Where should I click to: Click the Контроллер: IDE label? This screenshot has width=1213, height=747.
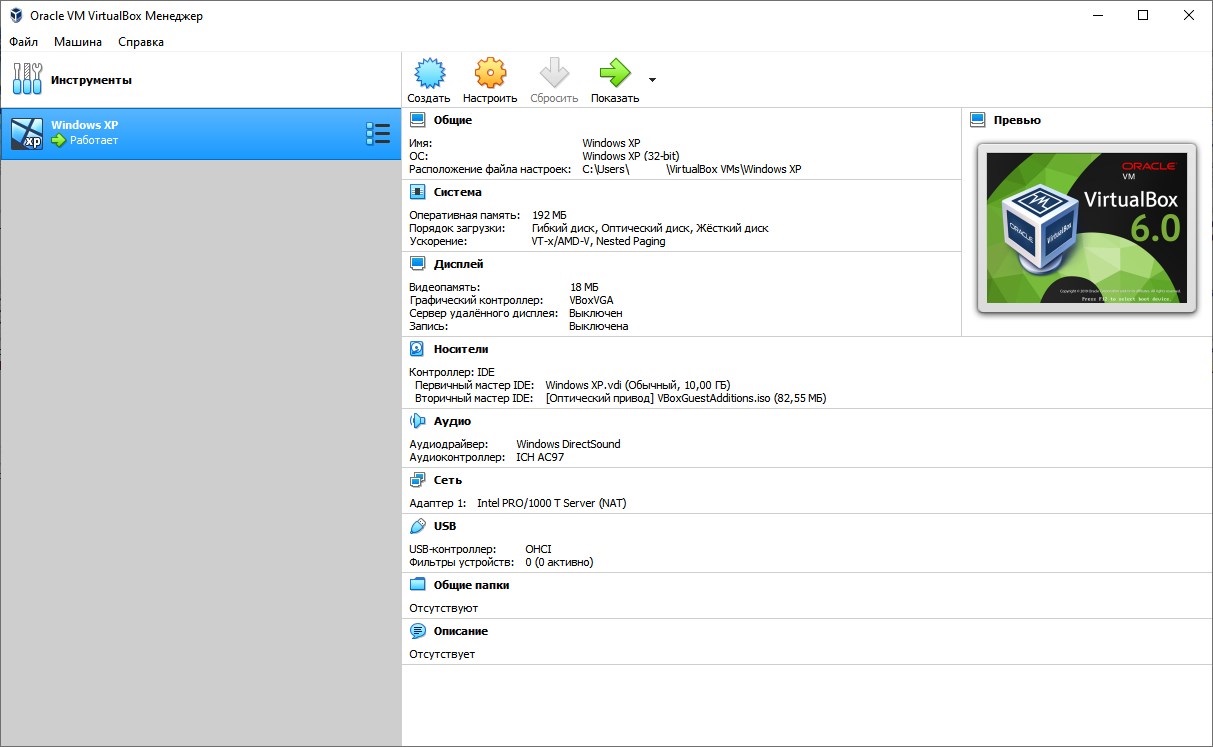(x=452, y=372)
